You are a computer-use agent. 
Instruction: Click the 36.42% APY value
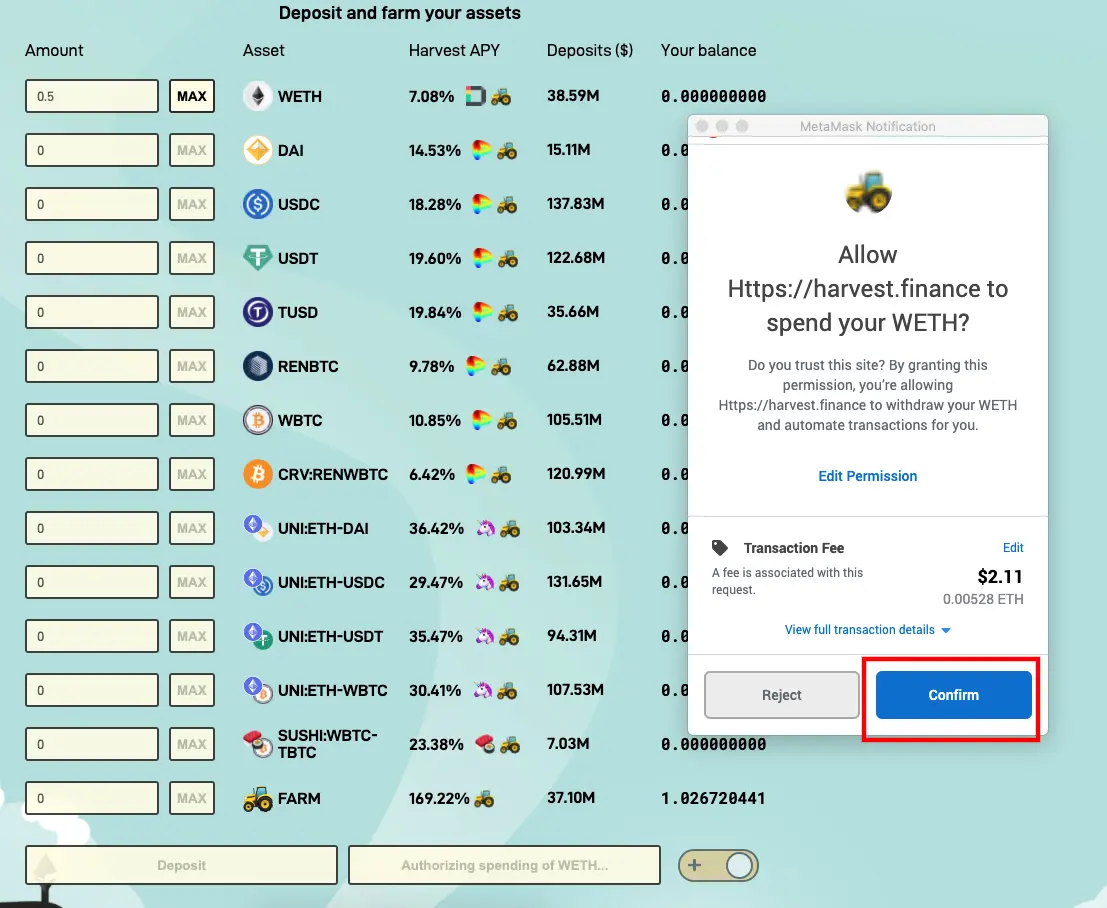436,528
